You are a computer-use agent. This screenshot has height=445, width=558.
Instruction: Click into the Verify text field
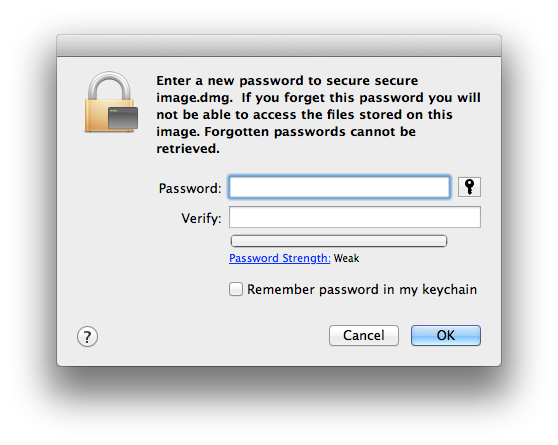tap(355, 217)
